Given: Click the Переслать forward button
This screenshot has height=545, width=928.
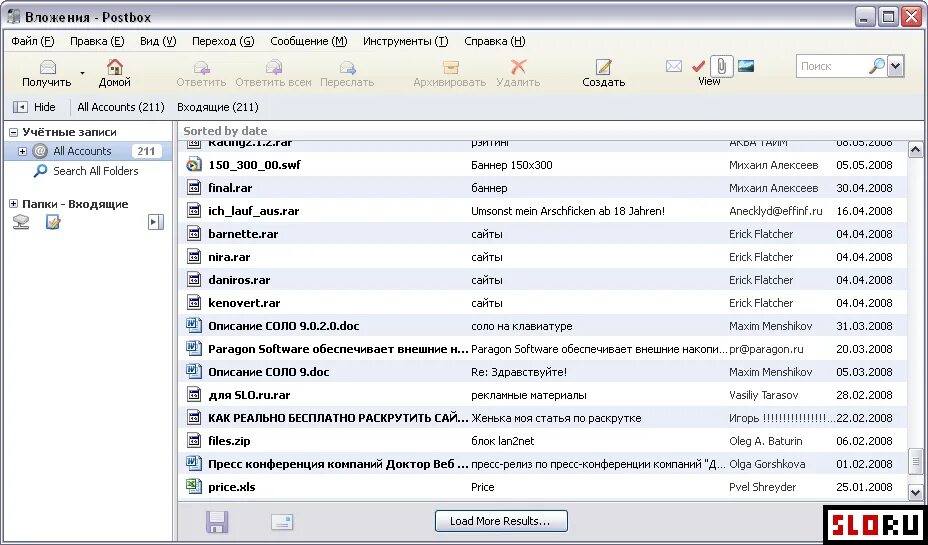Looking at the screenshot, I should click(x=347, y=73).
